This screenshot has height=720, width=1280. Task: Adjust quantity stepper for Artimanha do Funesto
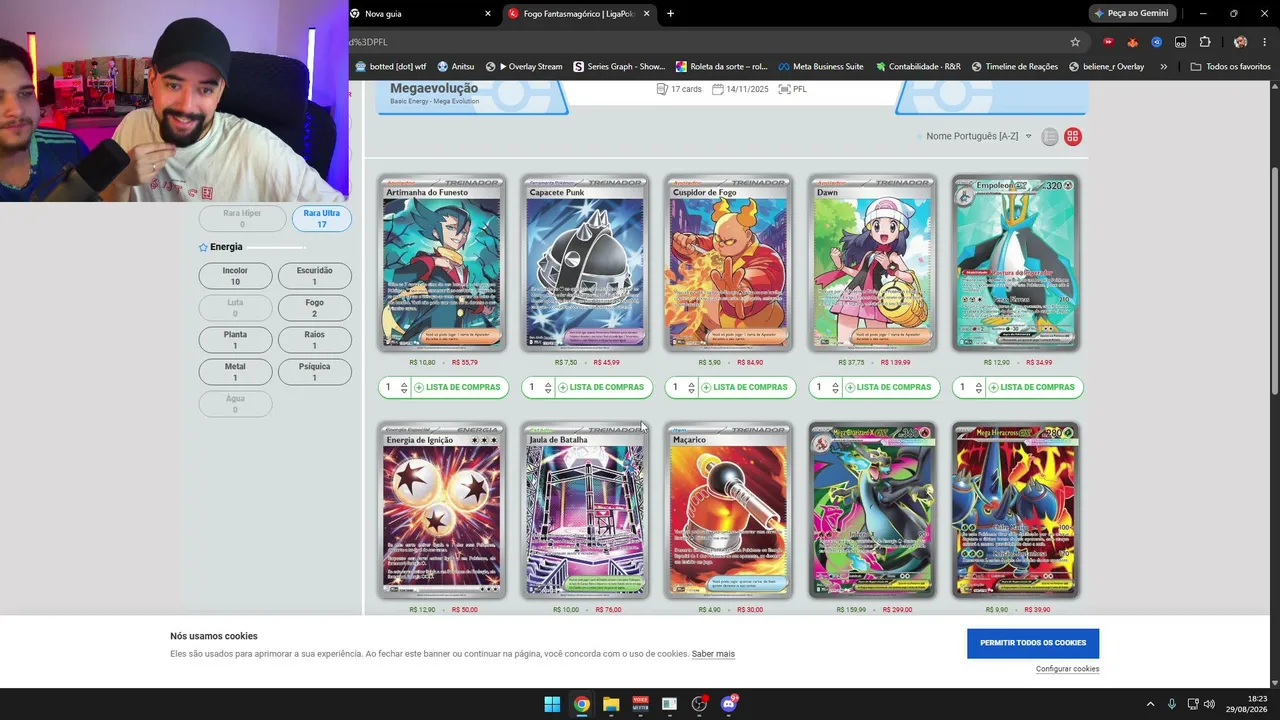point(404,387)
